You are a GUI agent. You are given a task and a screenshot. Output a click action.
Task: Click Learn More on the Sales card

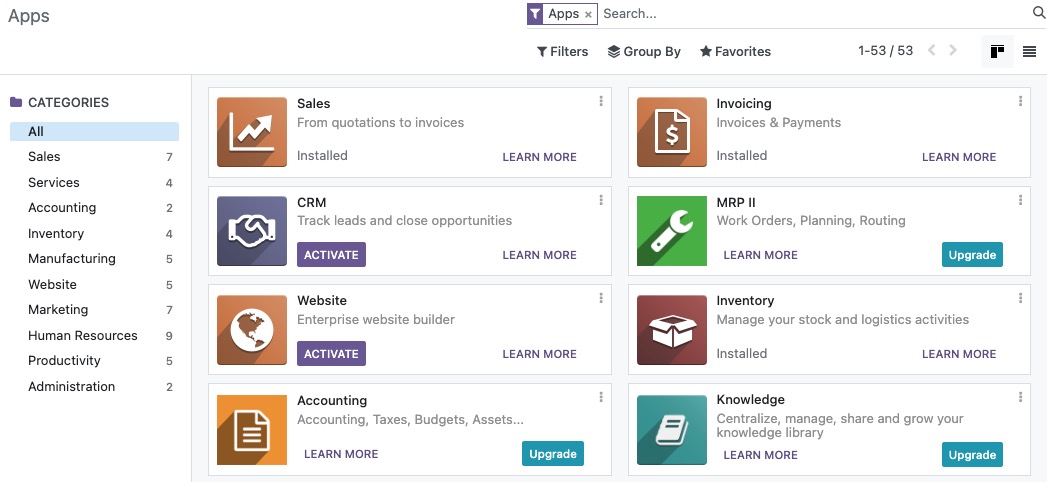tap(540, 157)
